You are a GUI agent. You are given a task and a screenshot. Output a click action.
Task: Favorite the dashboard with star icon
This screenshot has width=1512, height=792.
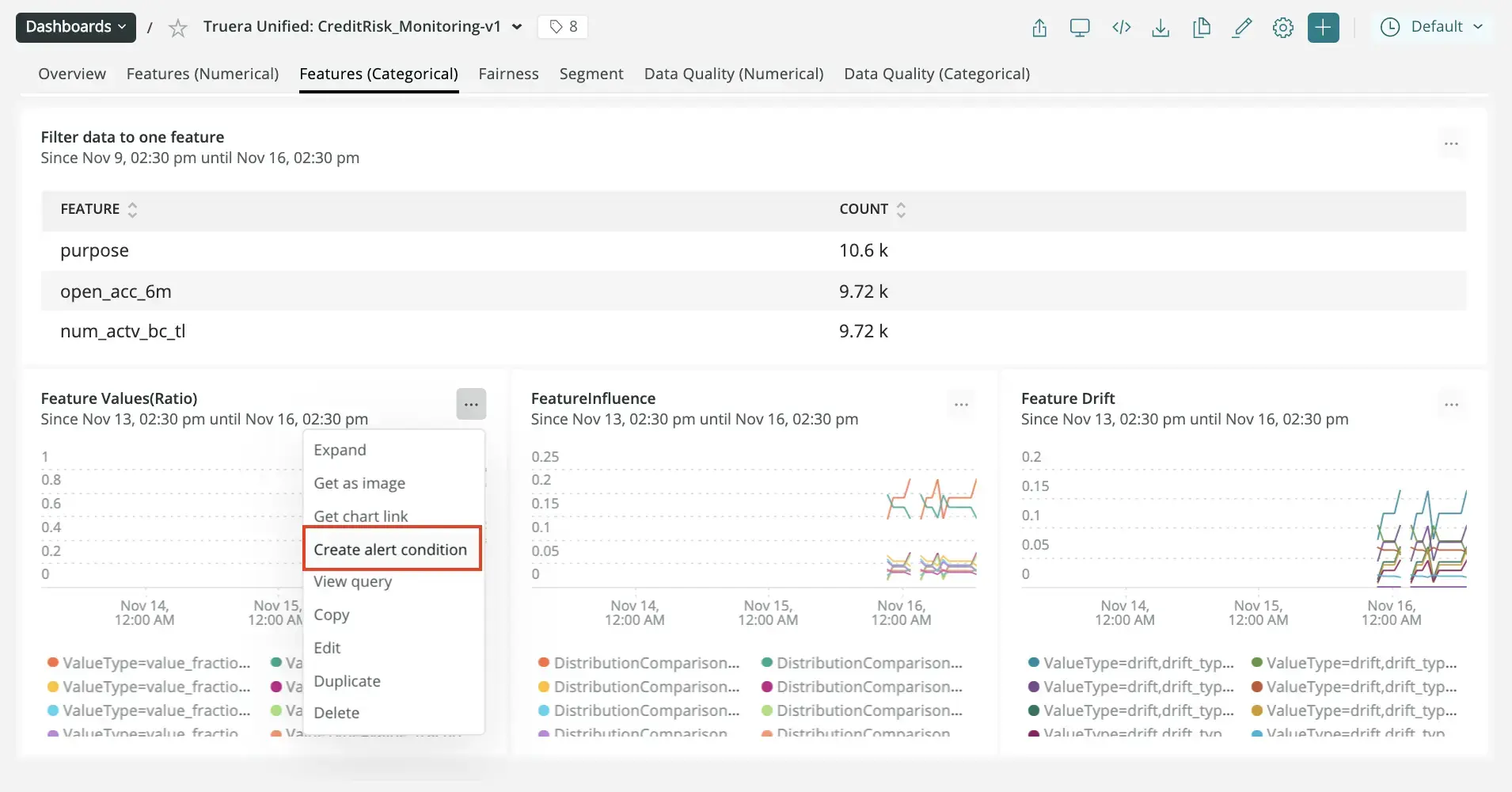point(178,29)
